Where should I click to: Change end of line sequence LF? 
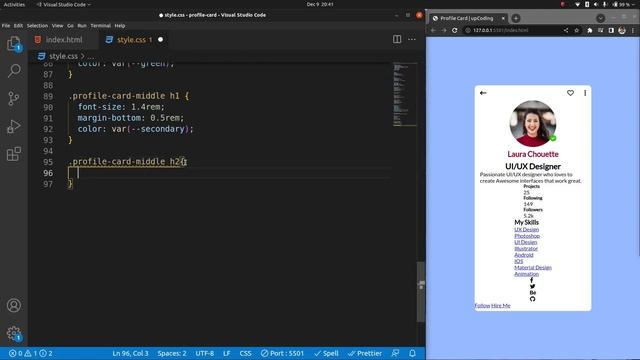pos(227,353)
